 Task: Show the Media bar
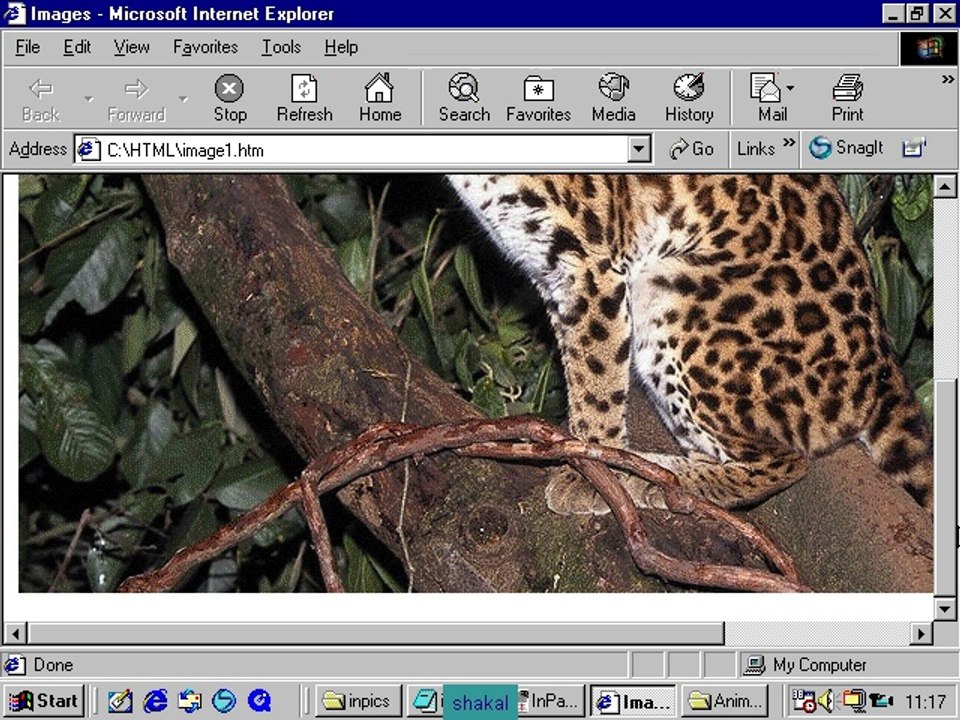pos(613,98)
